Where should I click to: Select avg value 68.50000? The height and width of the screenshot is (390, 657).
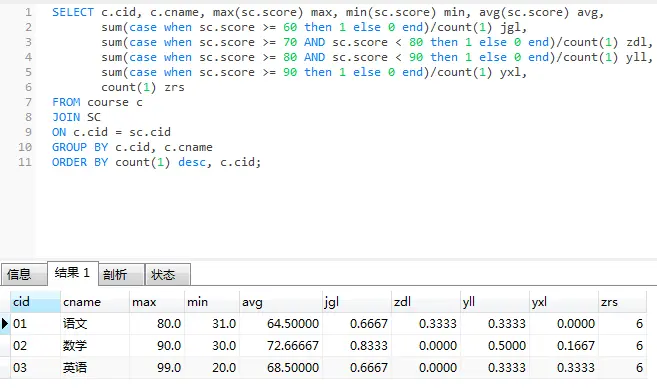281,367
